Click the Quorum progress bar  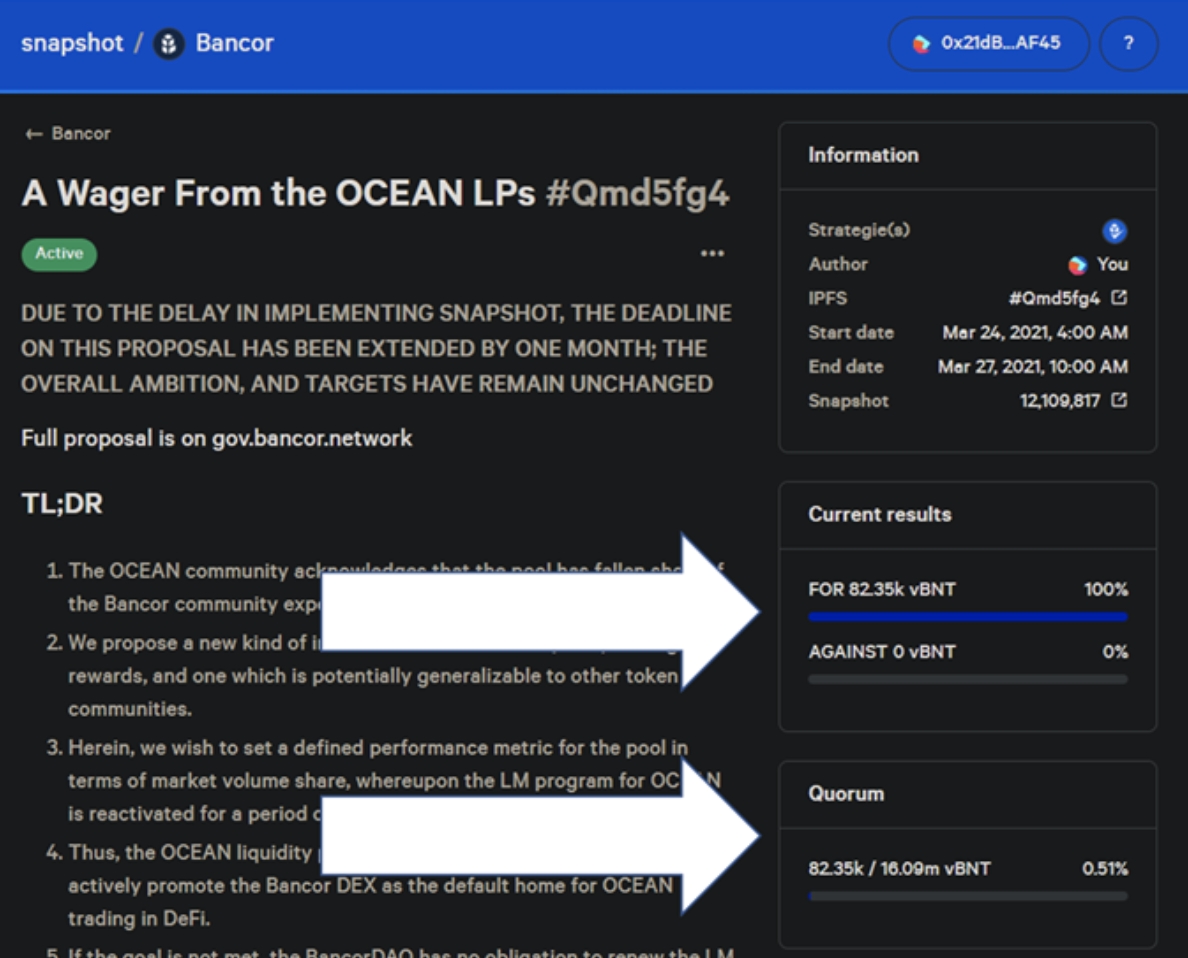click(967, 896)
